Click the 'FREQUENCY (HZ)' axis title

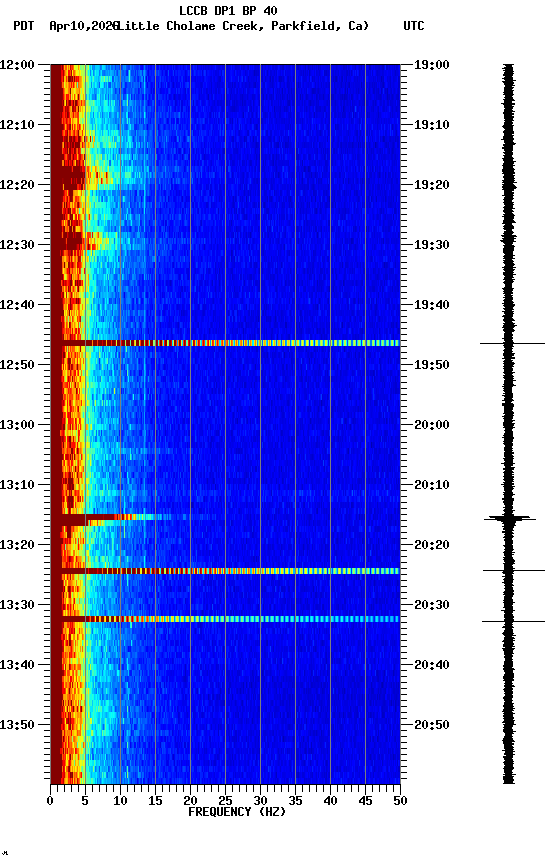[237, 812]
